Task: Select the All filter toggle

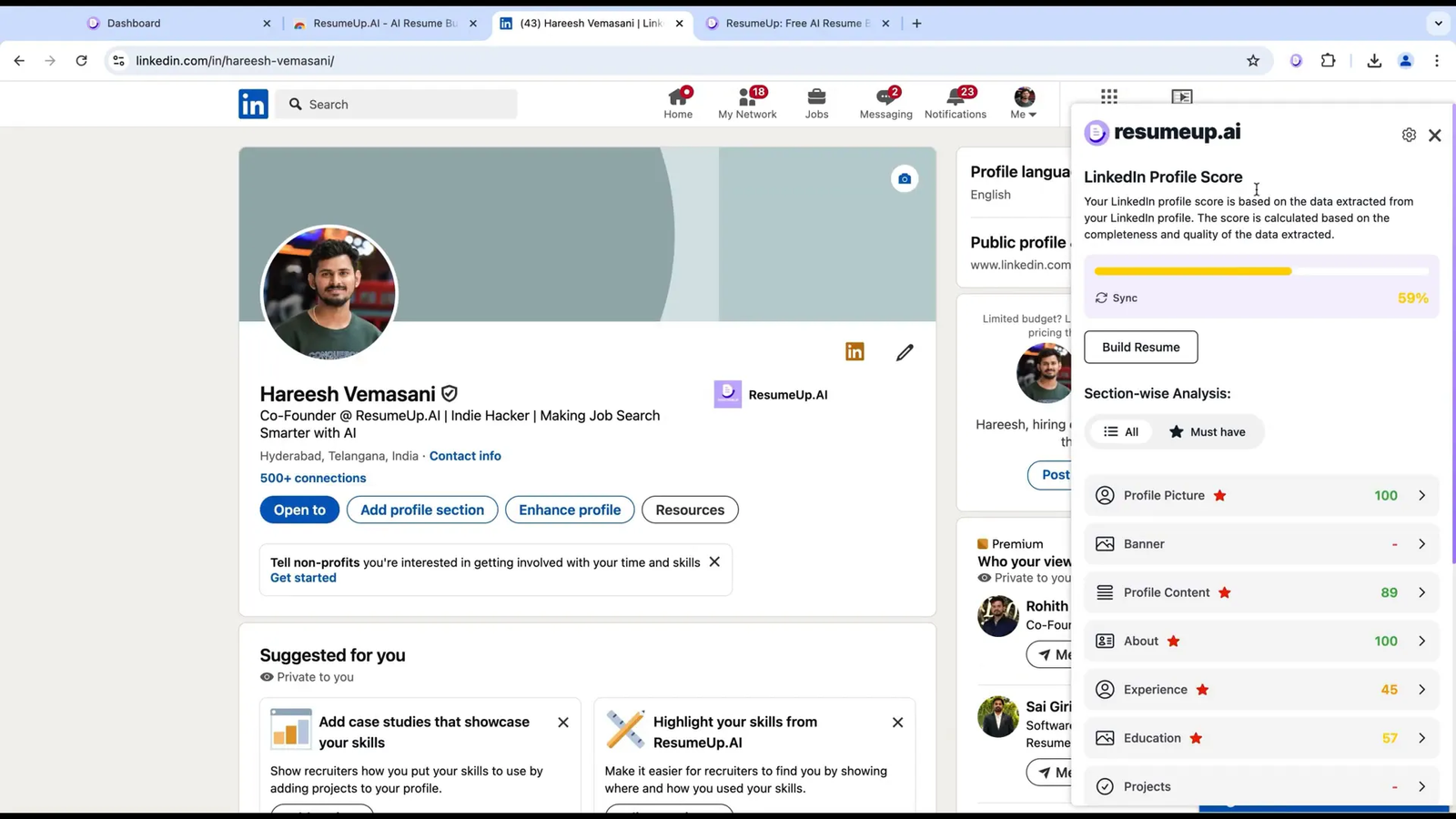Action: tap(1121, 431)
